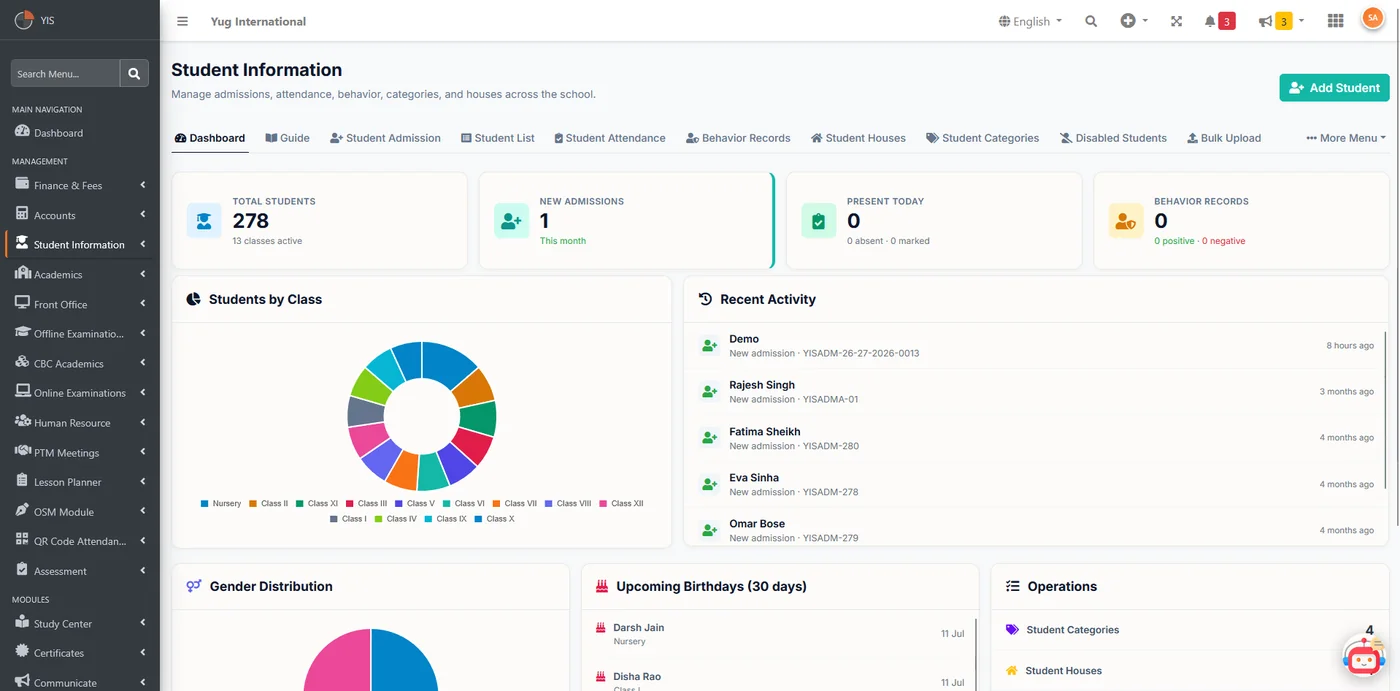Click the Recent Activity history icon
Screen dimensions: 1400x691
pos(705,299)
